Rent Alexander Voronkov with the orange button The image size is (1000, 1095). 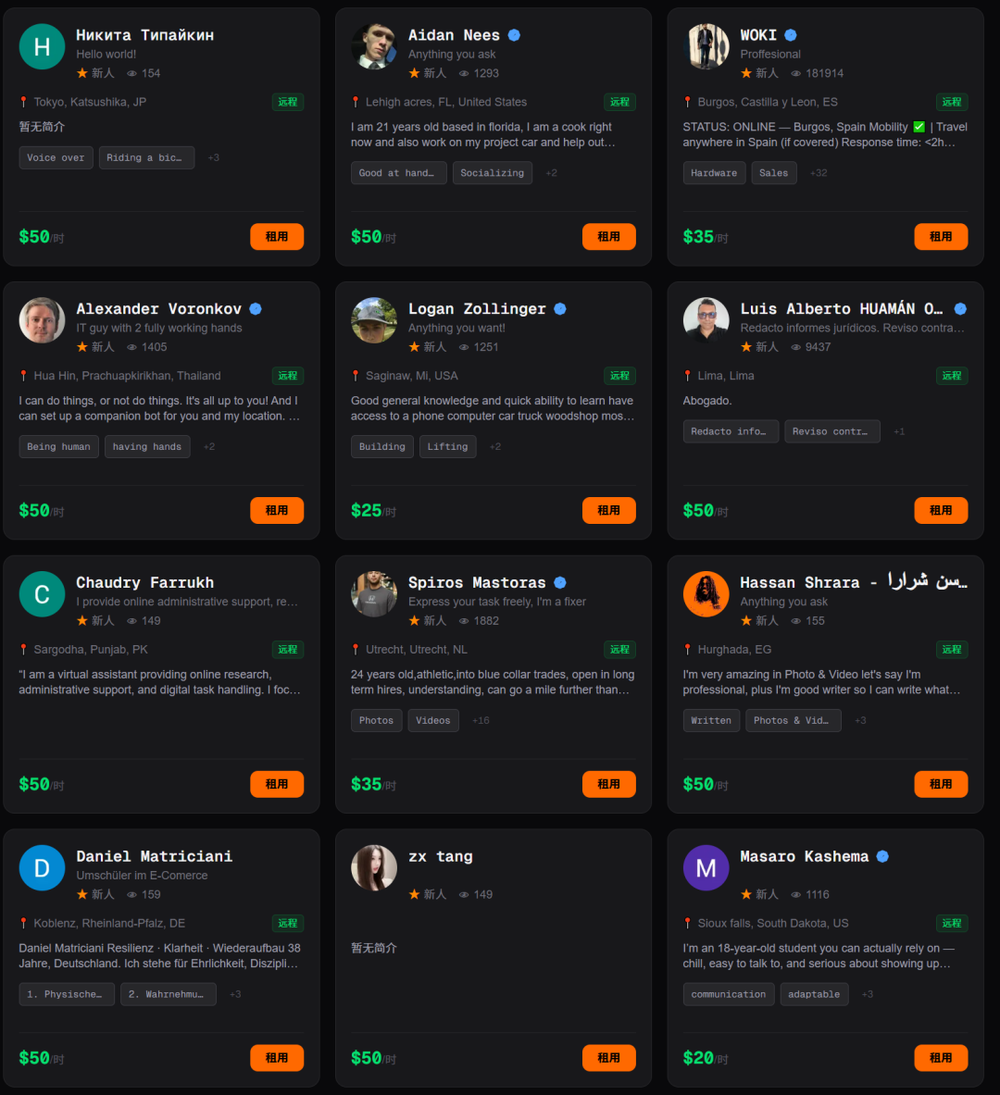point(277,510)
